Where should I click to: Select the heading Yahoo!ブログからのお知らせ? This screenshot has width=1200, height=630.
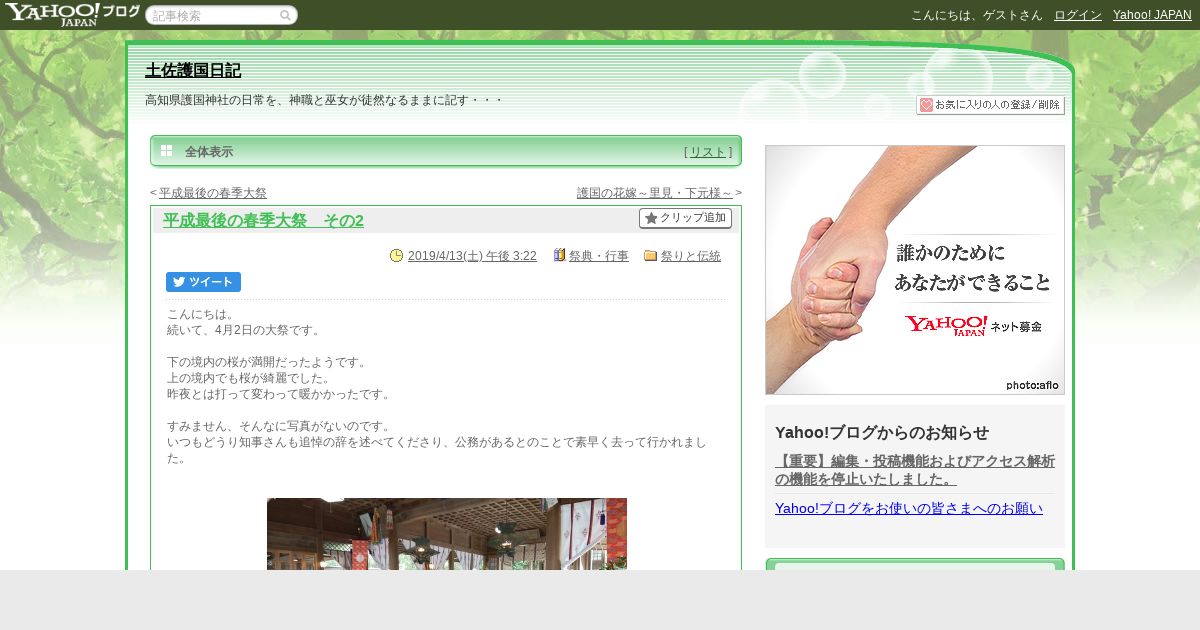pyautogui.click(x=882, y=432)
